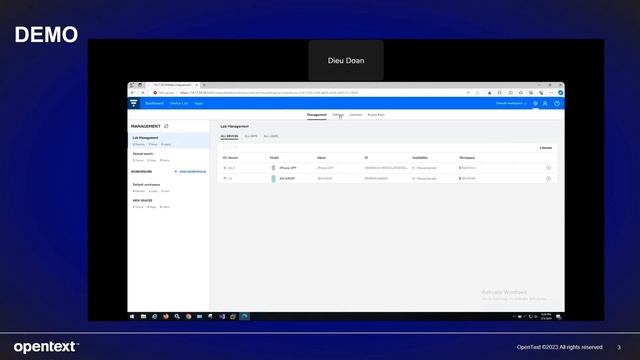Switch to the Management tab
Screen dimensions: 640x360
click(x=317, y=115)
